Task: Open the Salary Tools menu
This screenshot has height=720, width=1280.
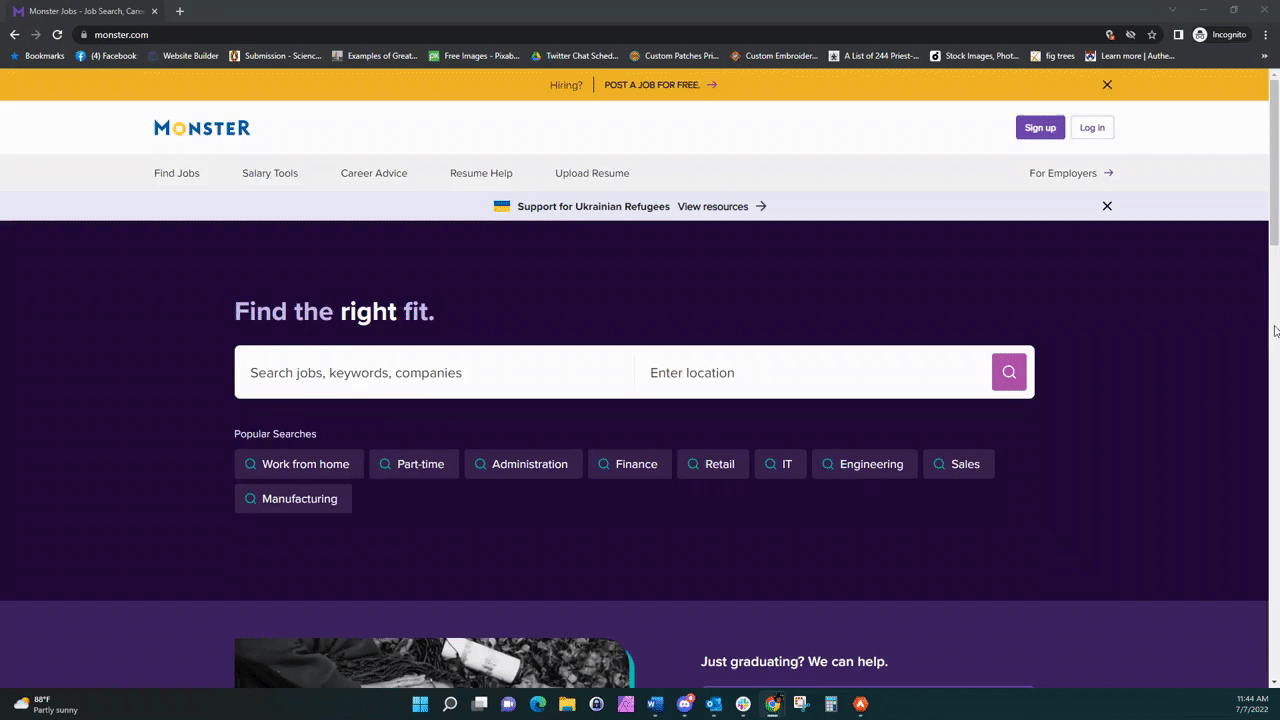Action: tap(270, 173)
